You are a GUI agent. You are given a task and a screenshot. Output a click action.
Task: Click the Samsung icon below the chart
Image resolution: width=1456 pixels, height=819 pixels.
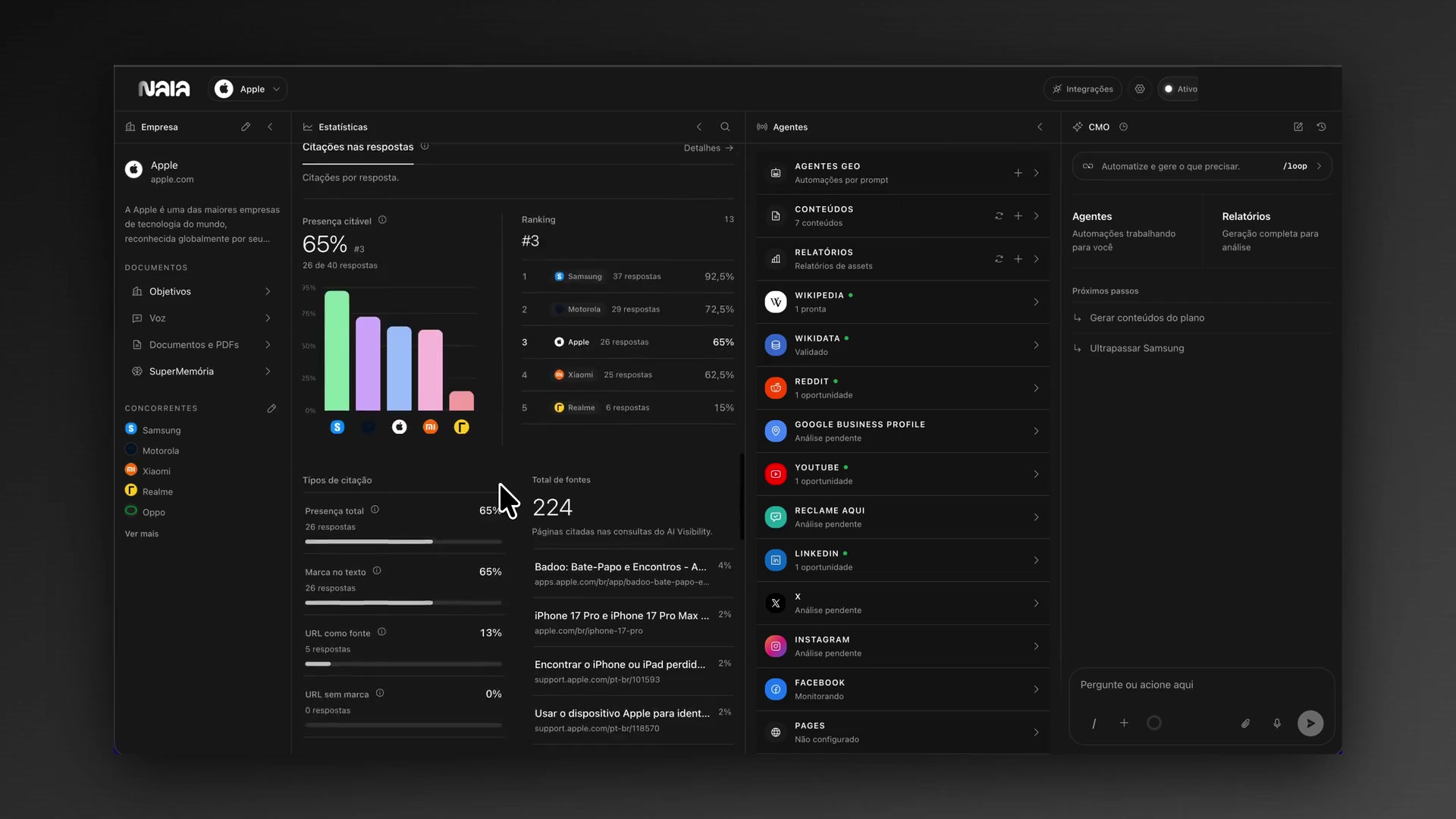[x=337, y=427]
